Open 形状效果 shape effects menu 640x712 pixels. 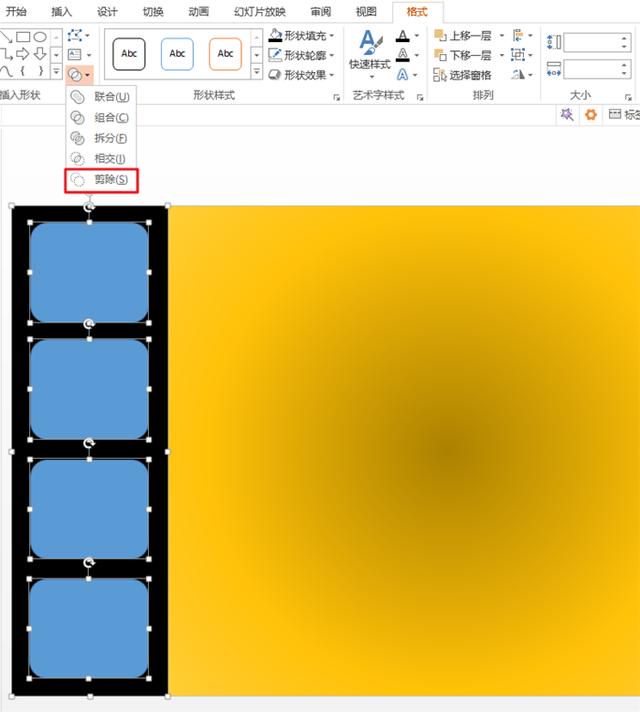(302, 74)
